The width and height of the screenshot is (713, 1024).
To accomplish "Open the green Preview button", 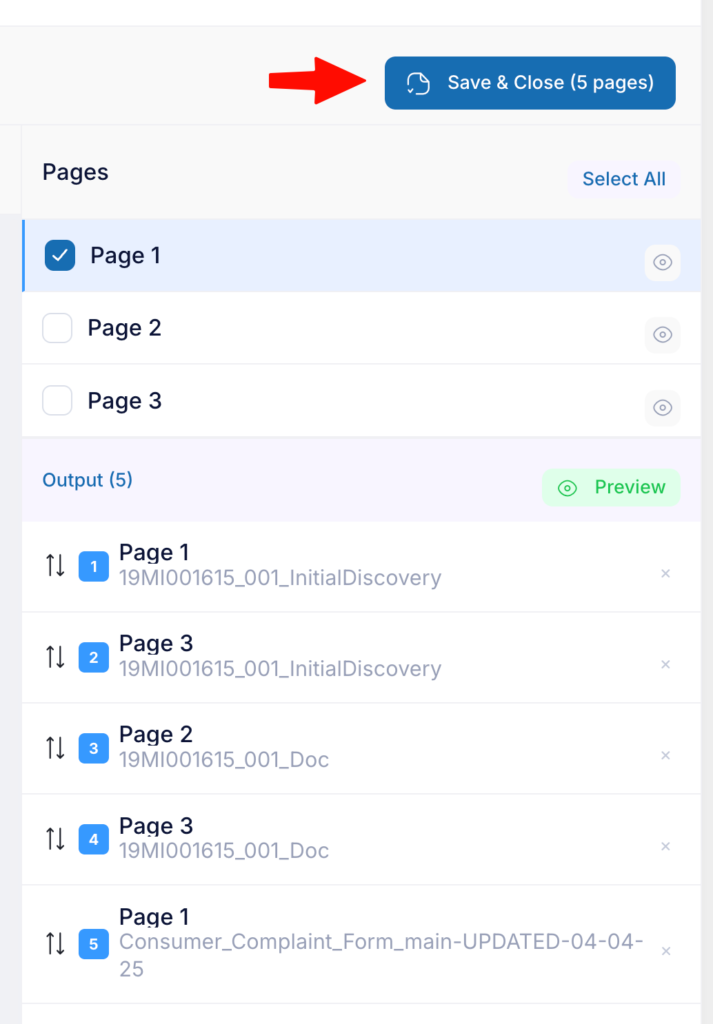I will click(x=611, y=487).
